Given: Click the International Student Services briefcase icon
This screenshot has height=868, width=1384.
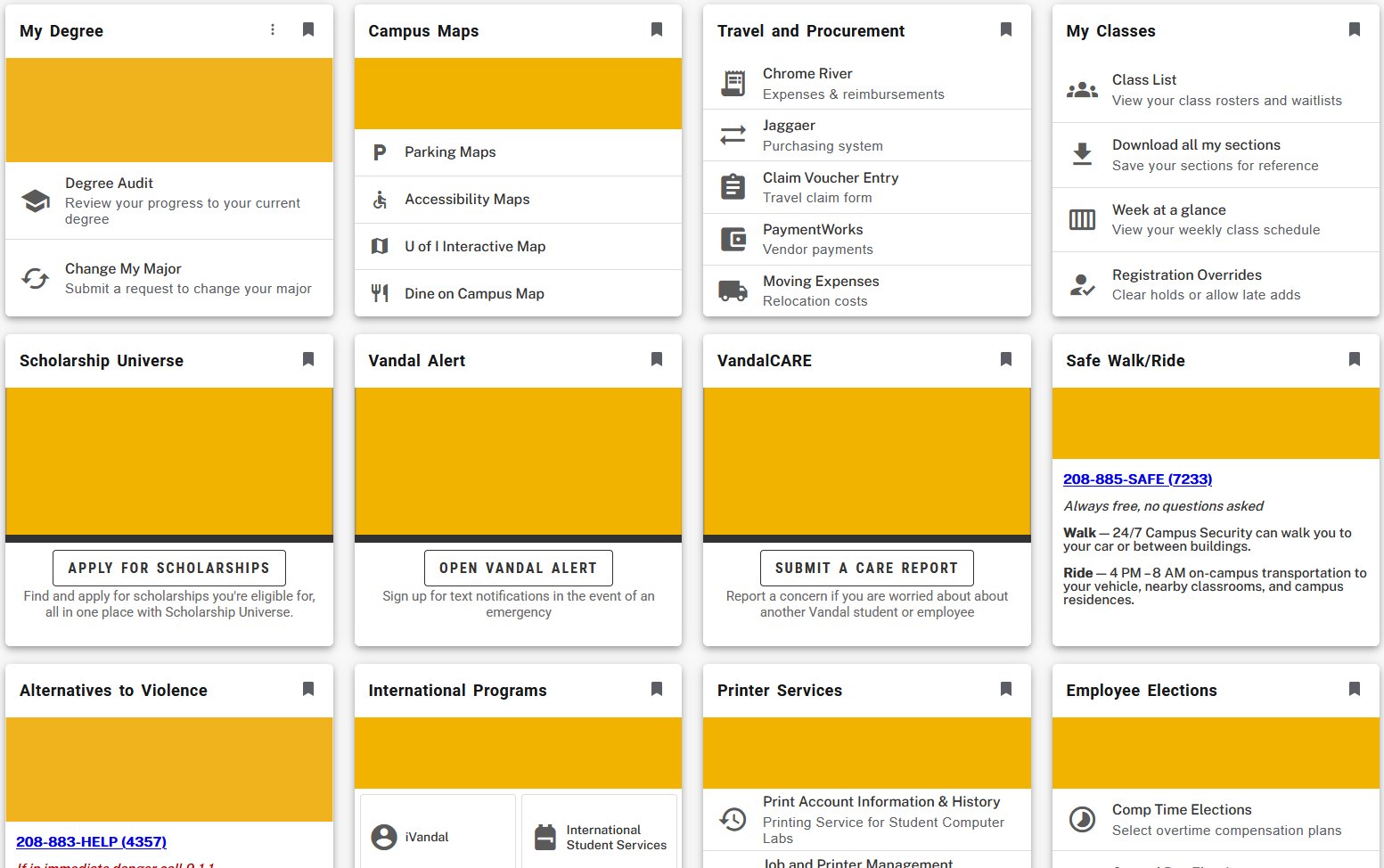Looking at the screenshot, I should coord(545,838).
